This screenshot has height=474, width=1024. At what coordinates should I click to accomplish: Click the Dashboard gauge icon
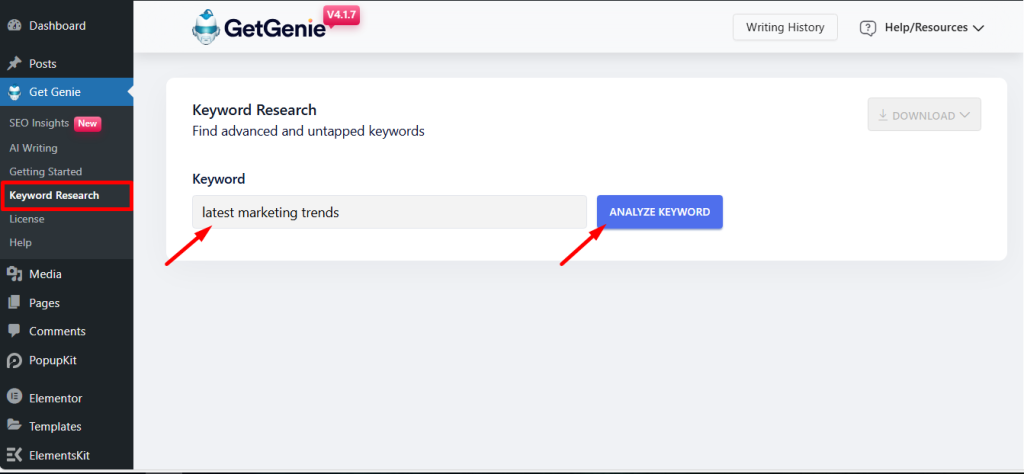14,26
